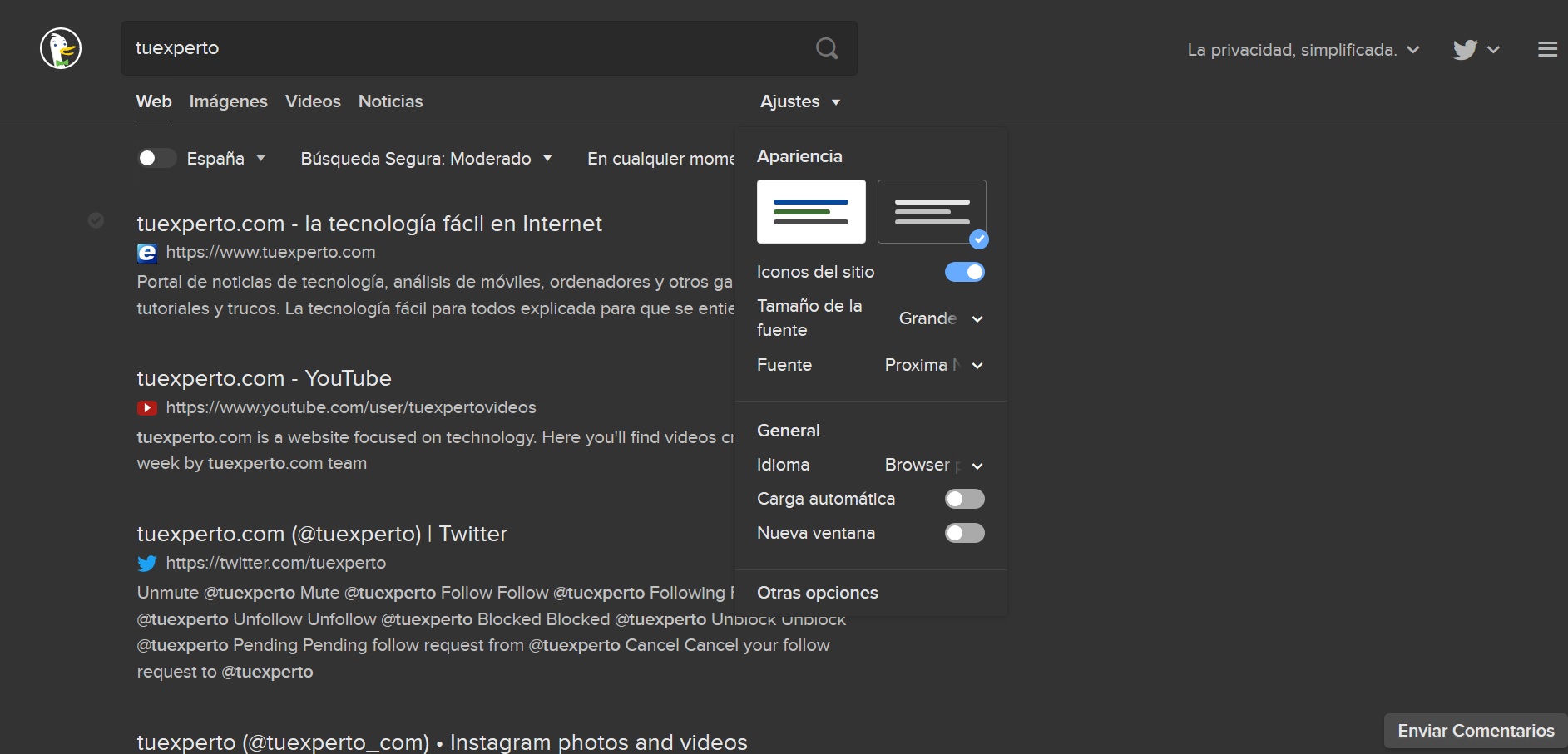Click the search box containing tuexperto

(489, 48)
